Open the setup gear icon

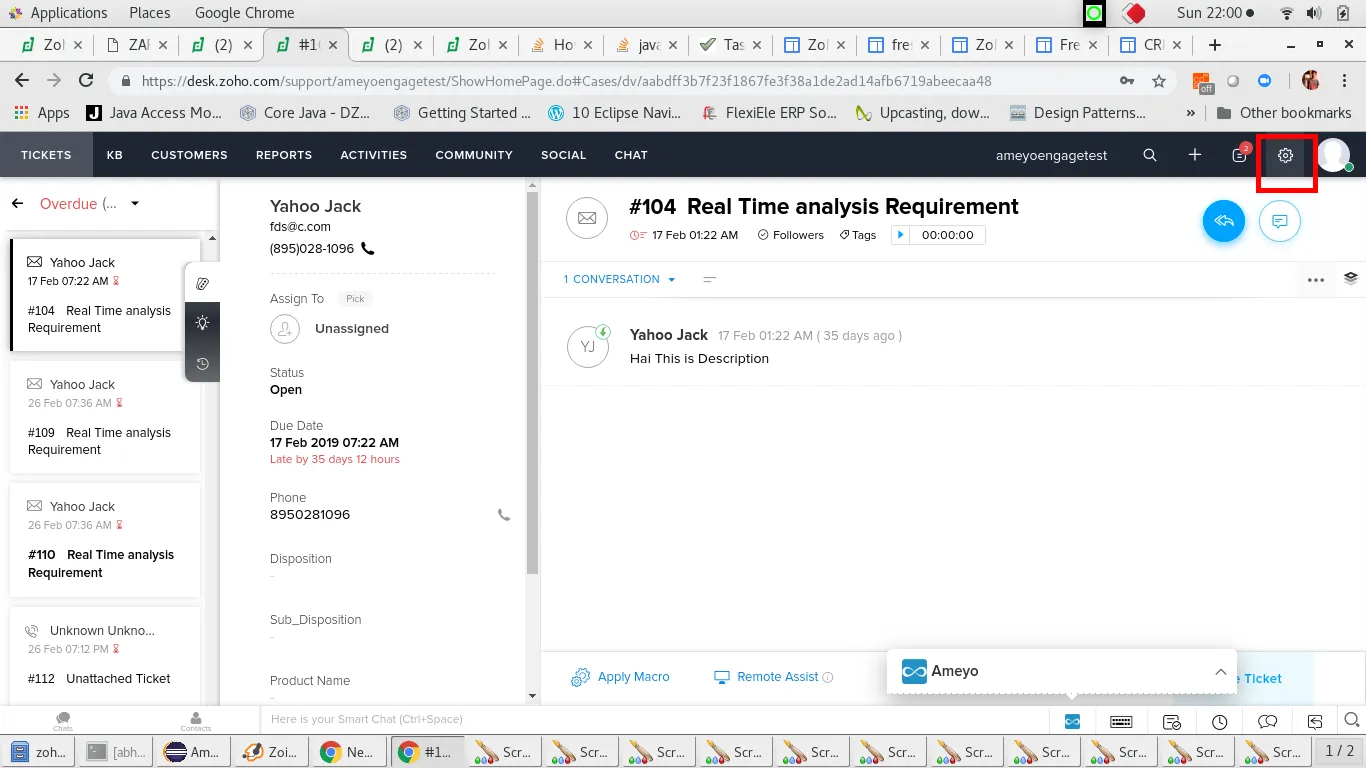point(1285,155)
